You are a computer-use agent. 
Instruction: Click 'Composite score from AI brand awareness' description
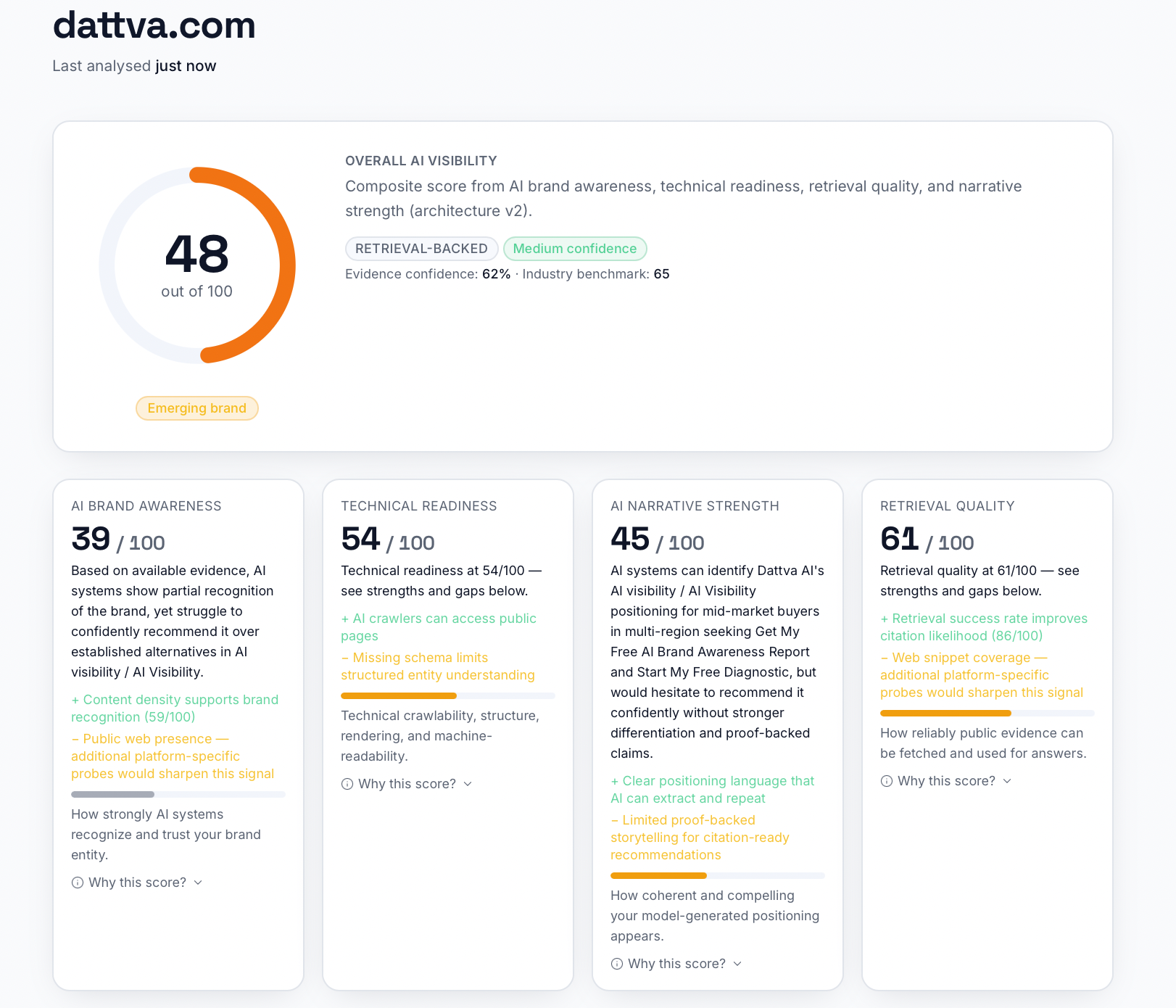[x=684, y=199]
